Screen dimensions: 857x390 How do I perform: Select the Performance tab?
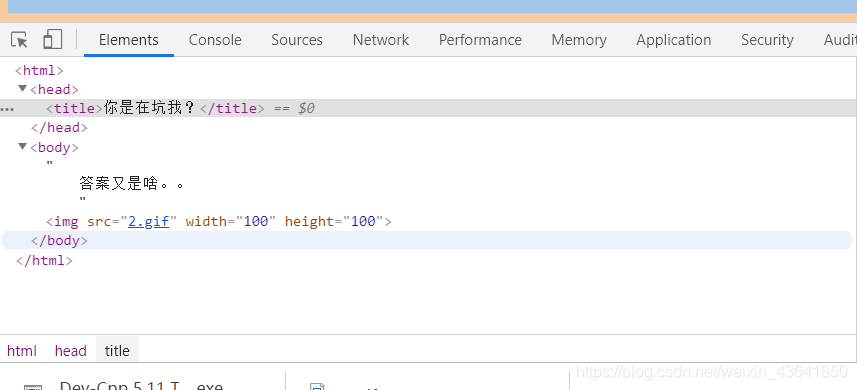pyautogui.click(x=480, y=40)
